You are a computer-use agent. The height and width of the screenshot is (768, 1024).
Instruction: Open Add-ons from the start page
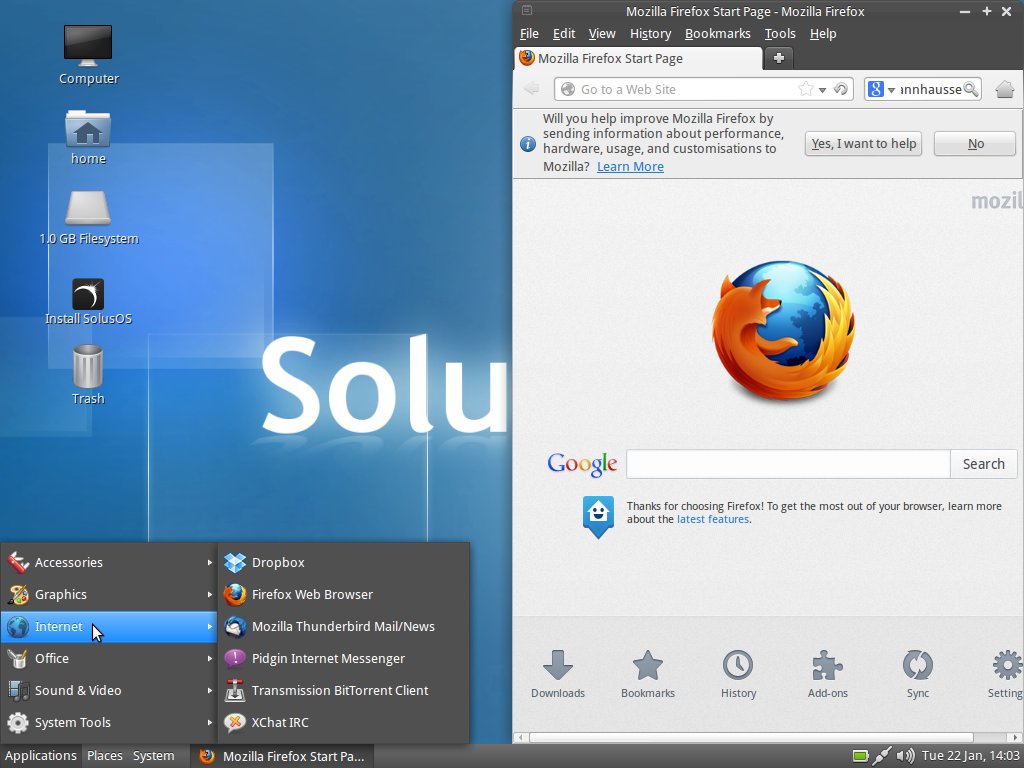[827, 674]
